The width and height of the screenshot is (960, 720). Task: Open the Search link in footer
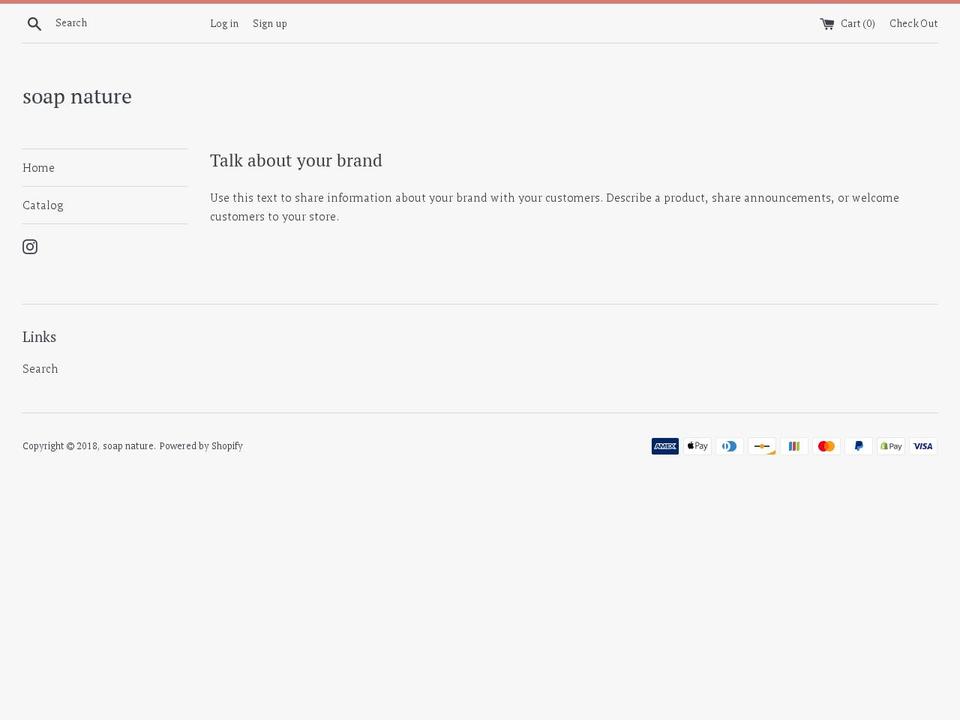[40, 369]
